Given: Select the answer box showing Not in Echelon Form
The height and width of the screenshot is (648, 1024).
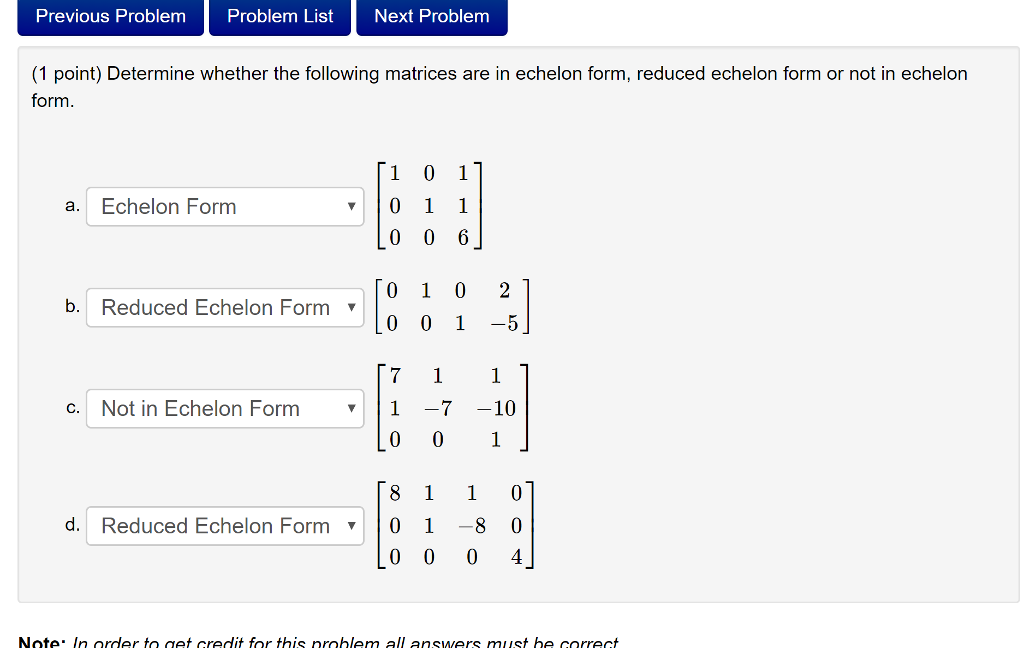Looking at the screenshot, I should pyautogui.click(x=225, y=408).
